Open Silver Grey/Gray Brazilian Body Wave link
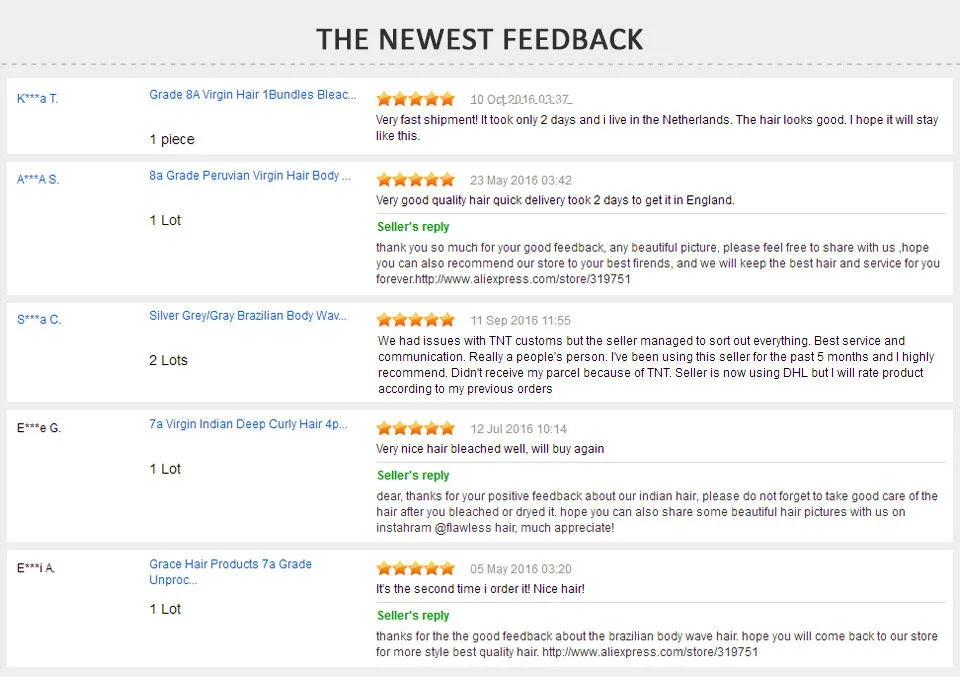 (247, 316)
